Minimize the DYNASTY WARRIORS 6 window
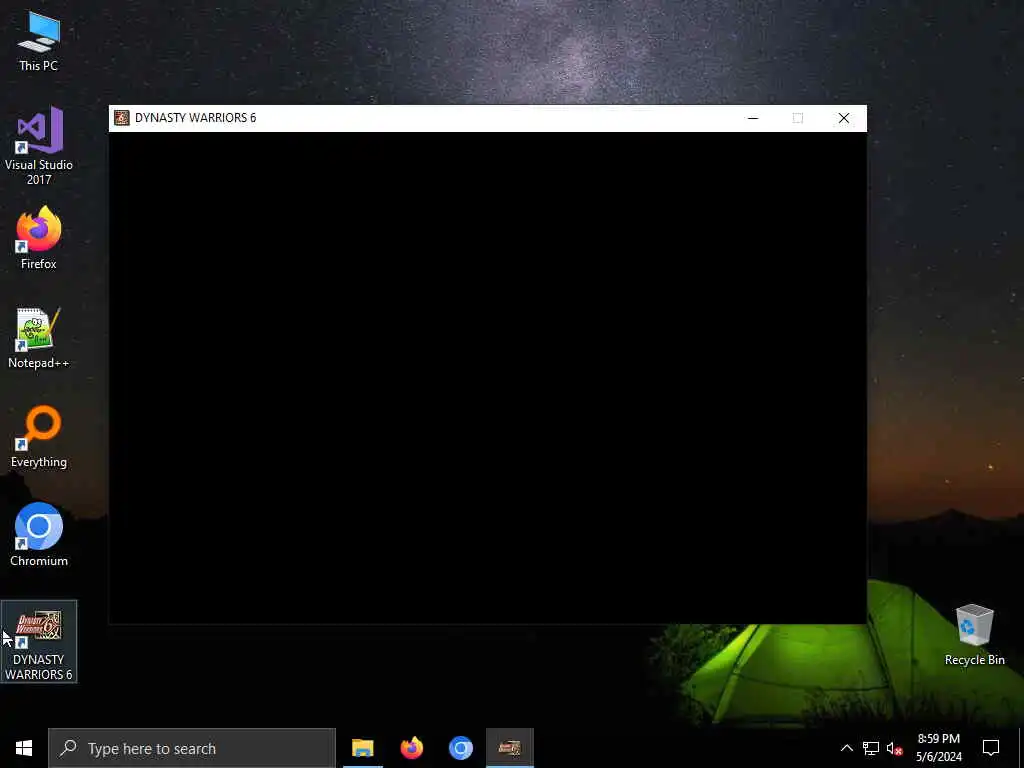 [753, 118]
